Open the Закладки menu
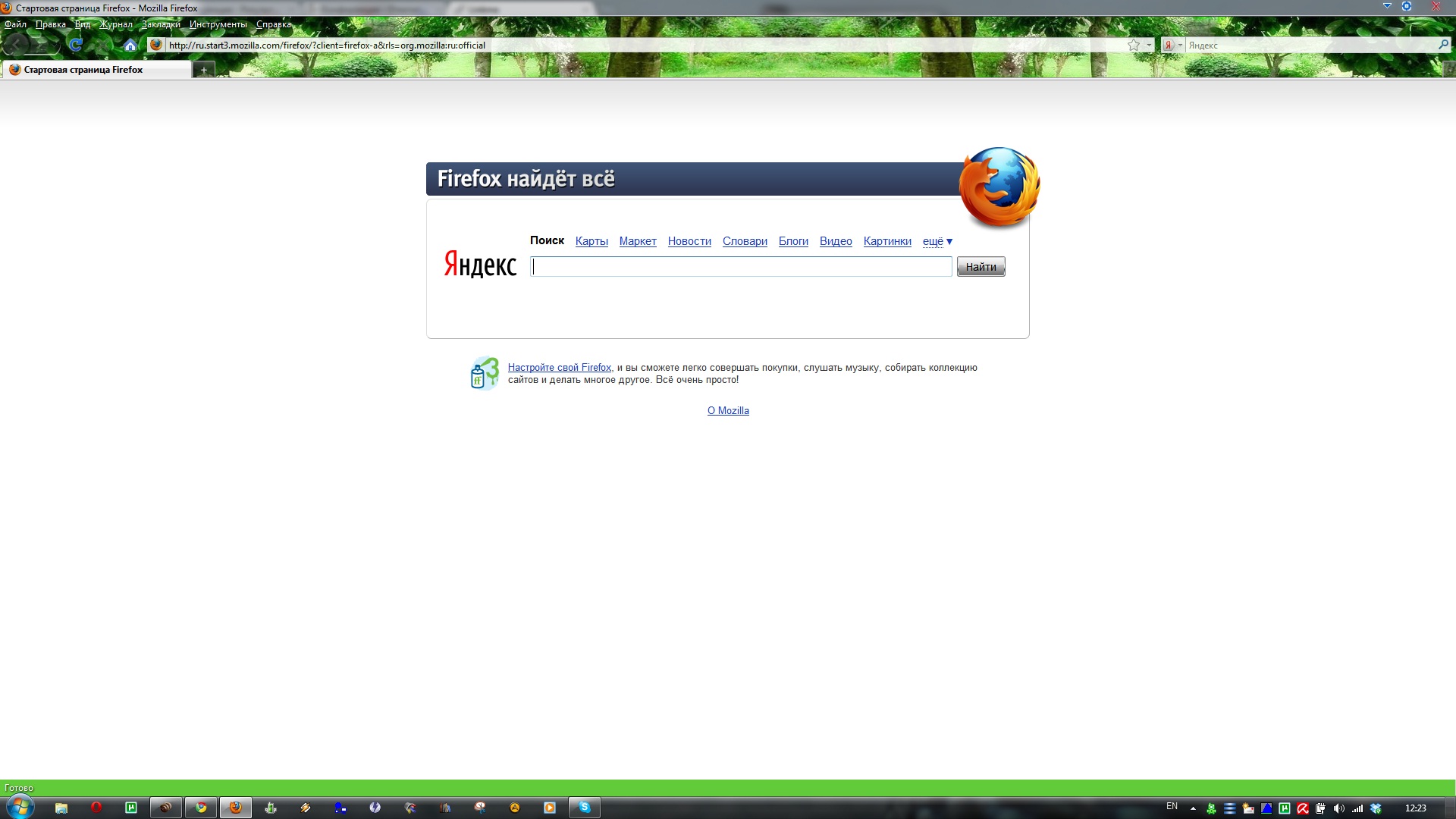Image resolution: width=1456 pixels, height=819 pixels. [161, 24]
